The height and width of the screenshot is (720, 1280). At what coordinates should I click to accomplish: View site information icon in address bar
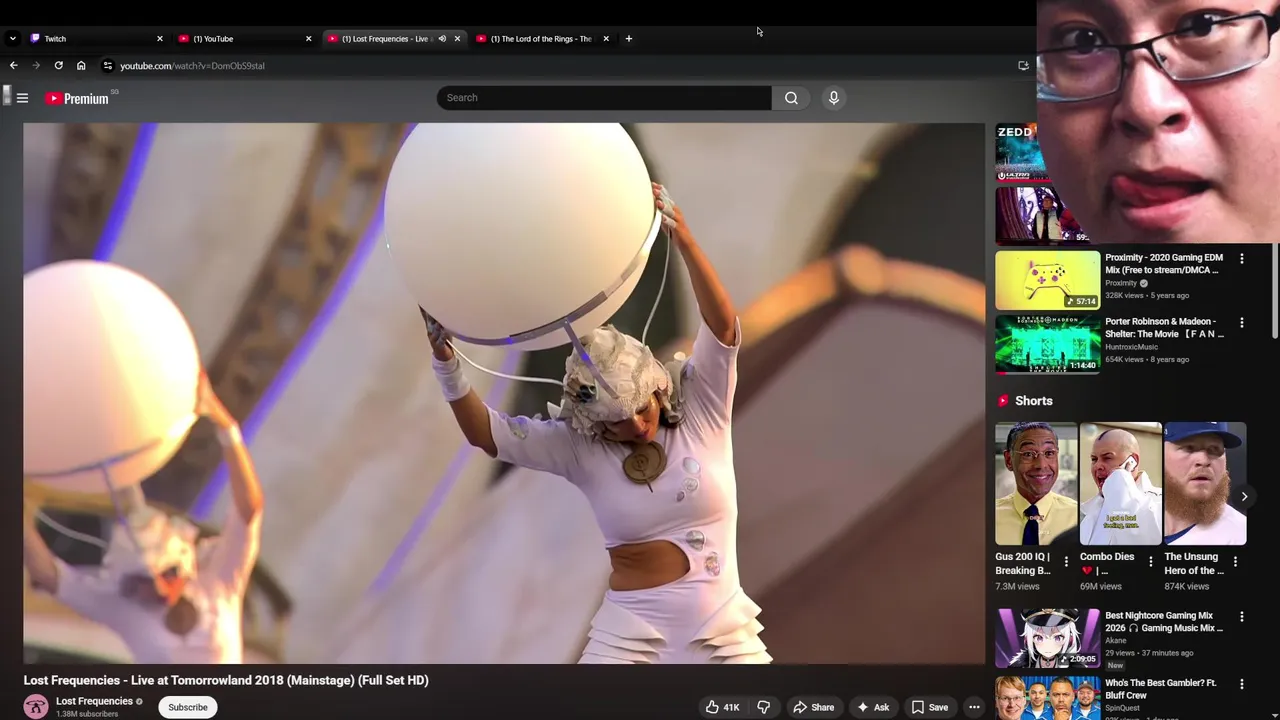point(107,66)
